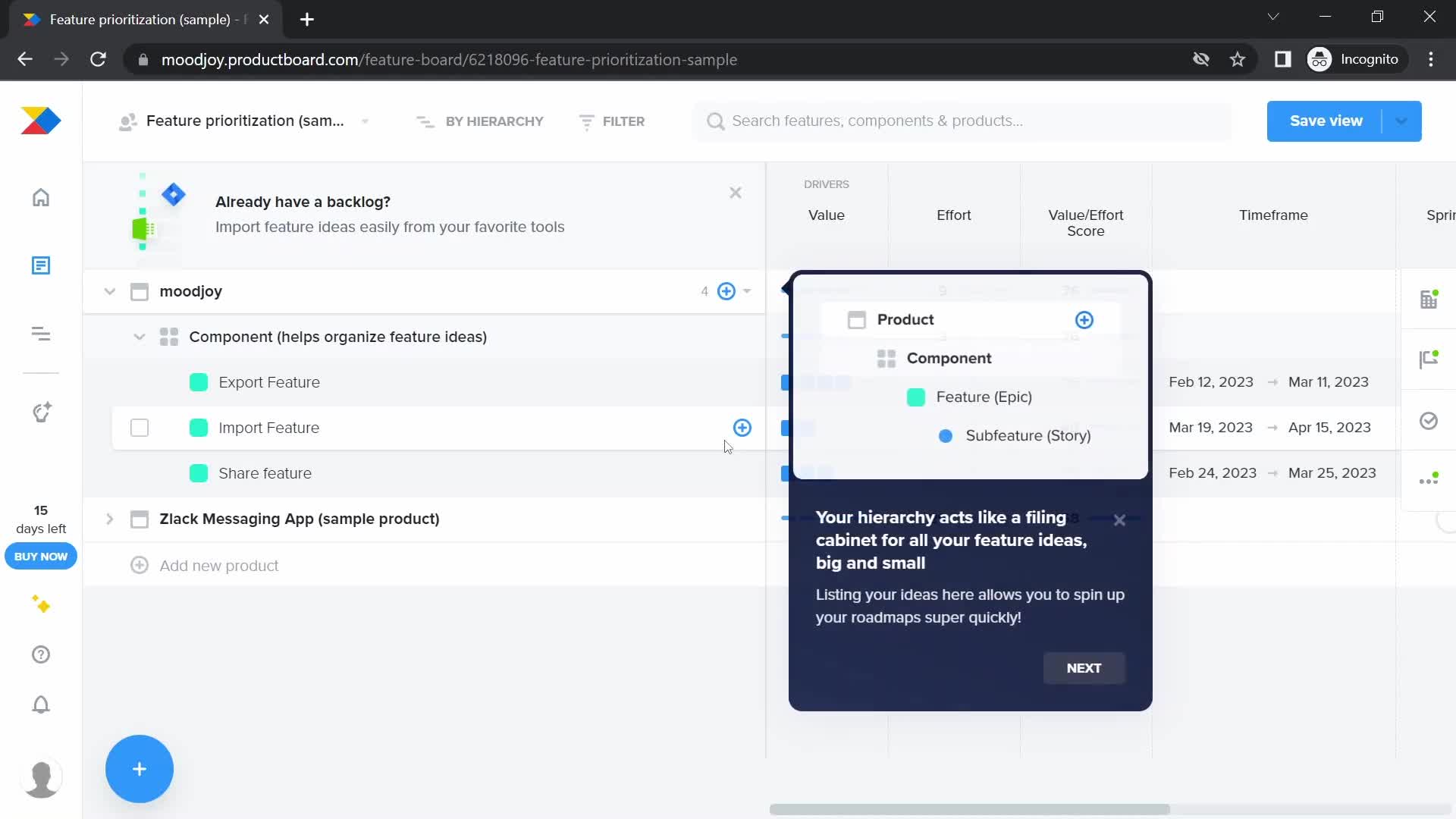
Task: Click the plus icon beside Product in tooltip
Action: tap(1084, 320)
